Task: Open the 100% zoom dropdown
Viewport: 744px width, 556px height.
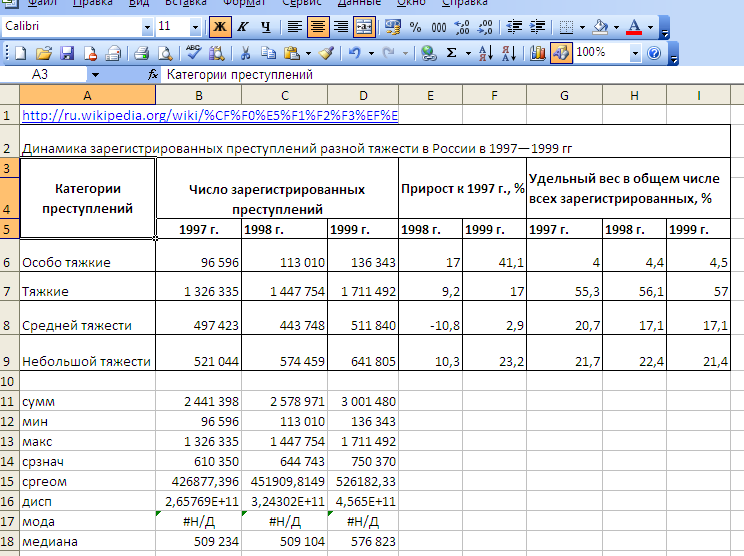Action: tap(635, 53)
